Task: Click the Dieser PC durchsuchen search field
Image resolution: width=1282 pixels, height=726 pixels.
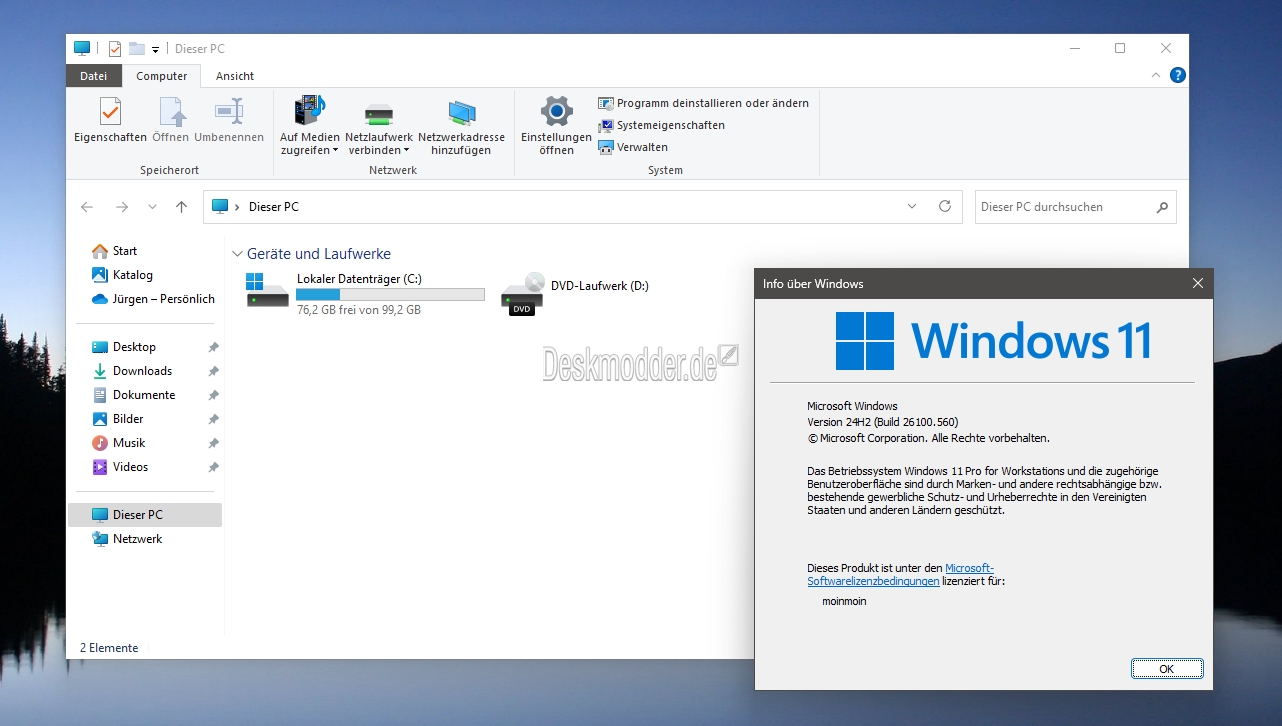Action: (1063, 207)
